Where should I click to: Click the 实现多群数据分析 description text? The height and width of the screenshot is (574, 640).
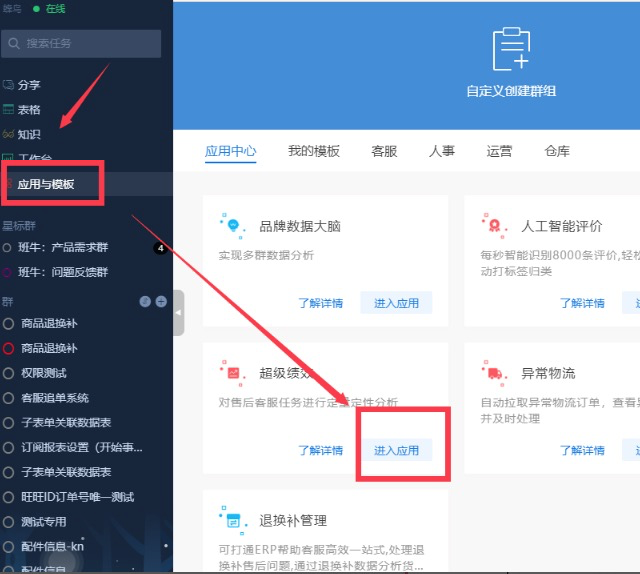point(266,256)
